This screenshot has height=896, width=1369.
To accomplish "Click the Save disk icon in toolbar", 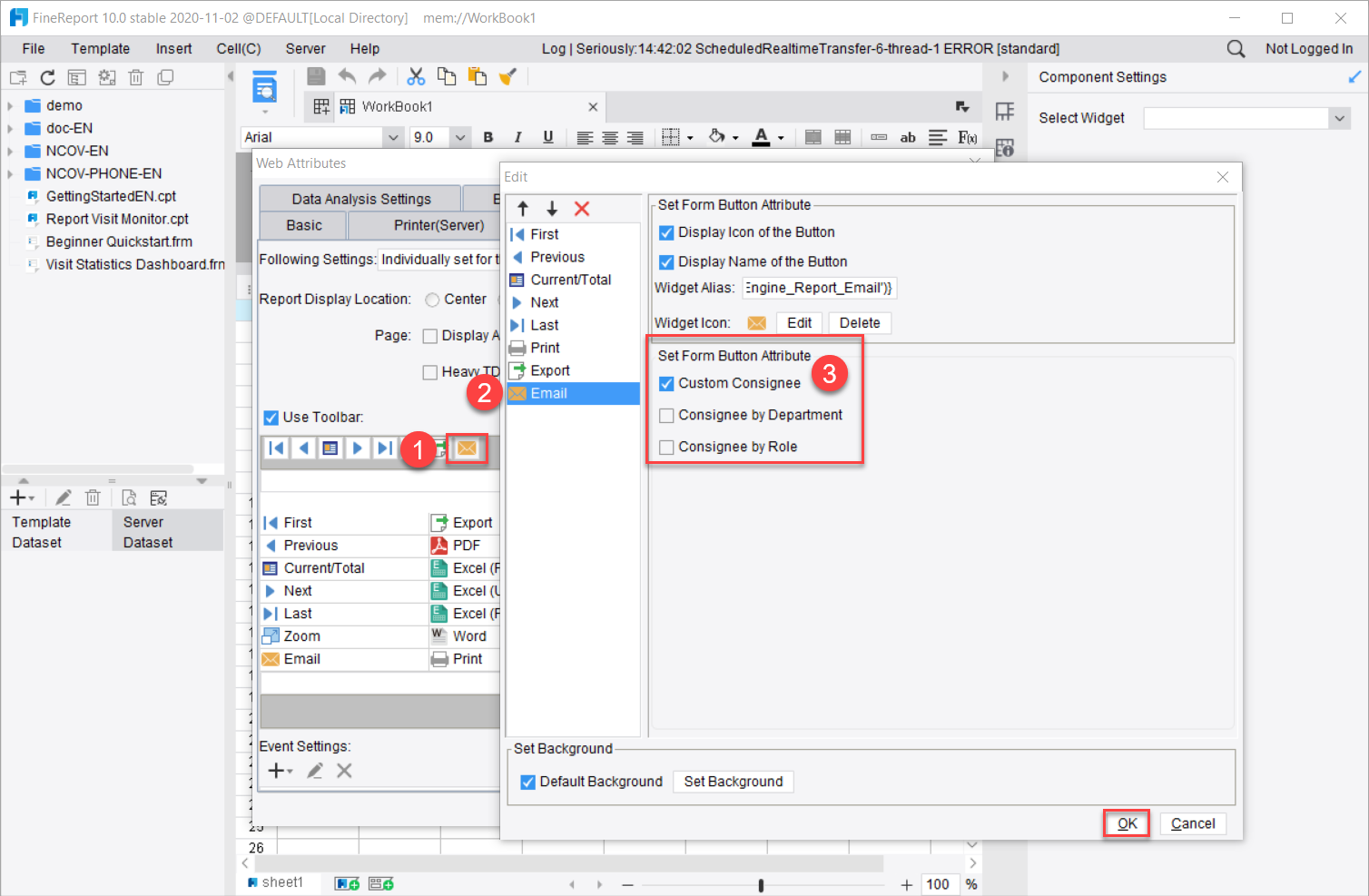I will (316, 76).
